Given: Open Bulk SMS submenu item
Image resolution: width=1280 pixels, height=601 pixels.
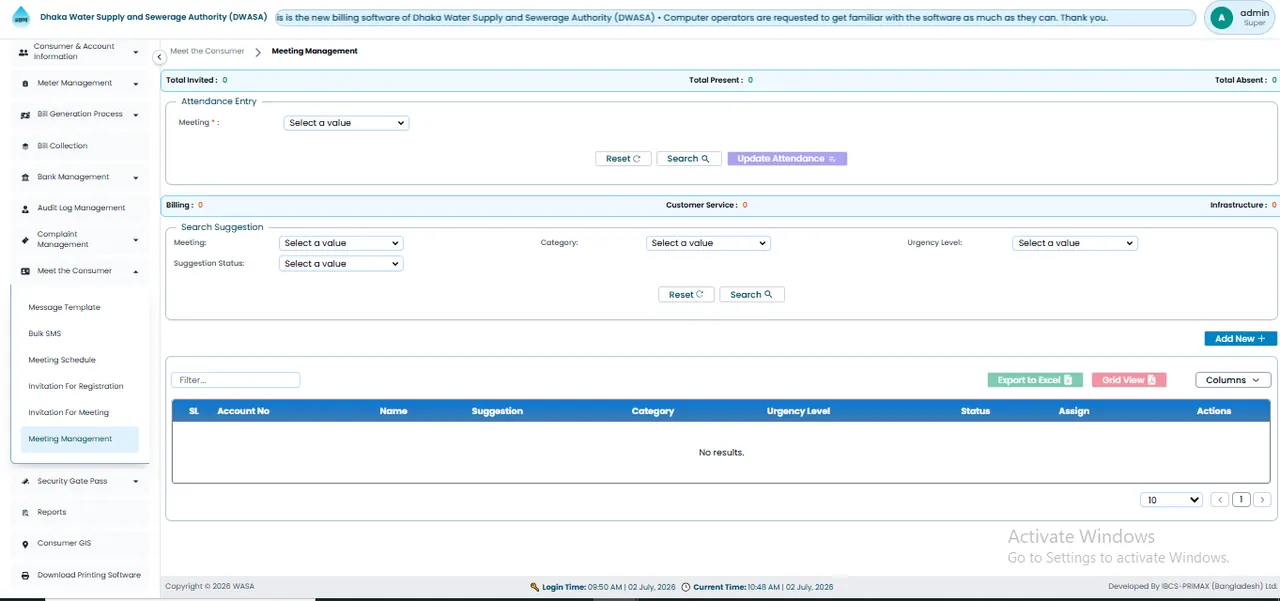Looking at the screenshot, I should [x=45, y=334].
